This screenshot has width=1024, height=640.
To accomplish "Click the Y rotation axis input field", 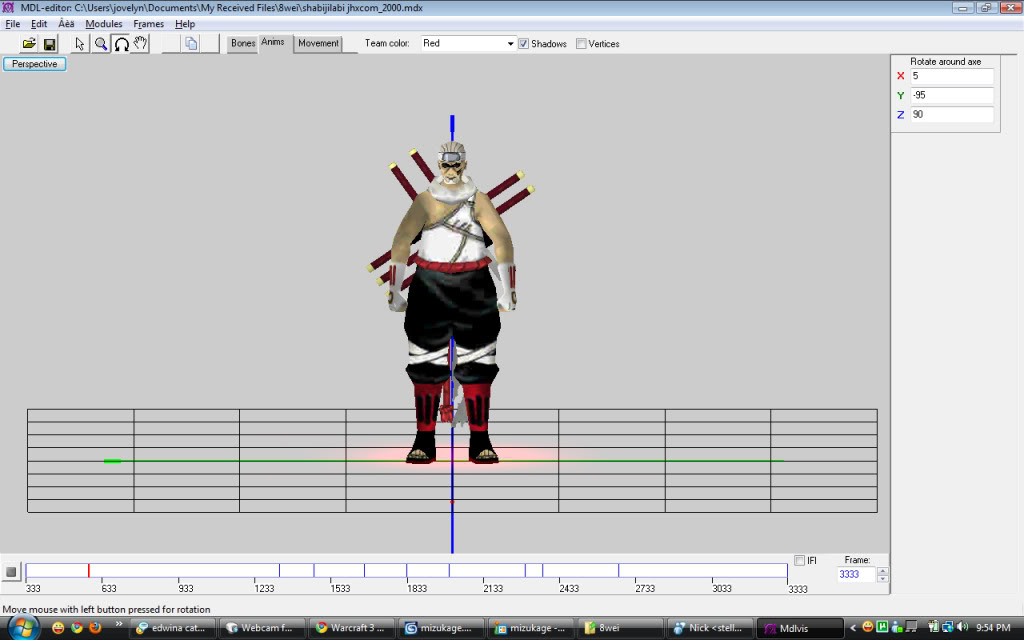I will pyautogui.click(x=951, y=96).
